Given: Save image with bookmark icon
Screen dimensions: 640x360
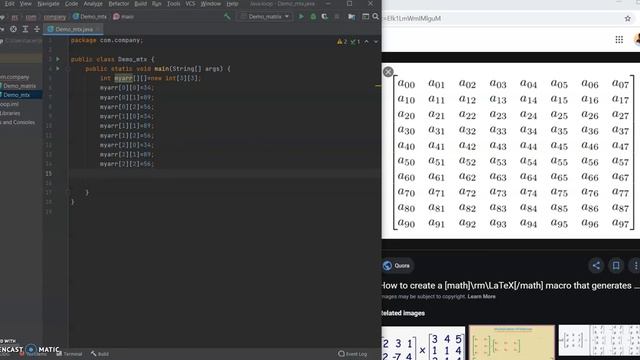Looking at the screenshot, I should coord(616,266).
